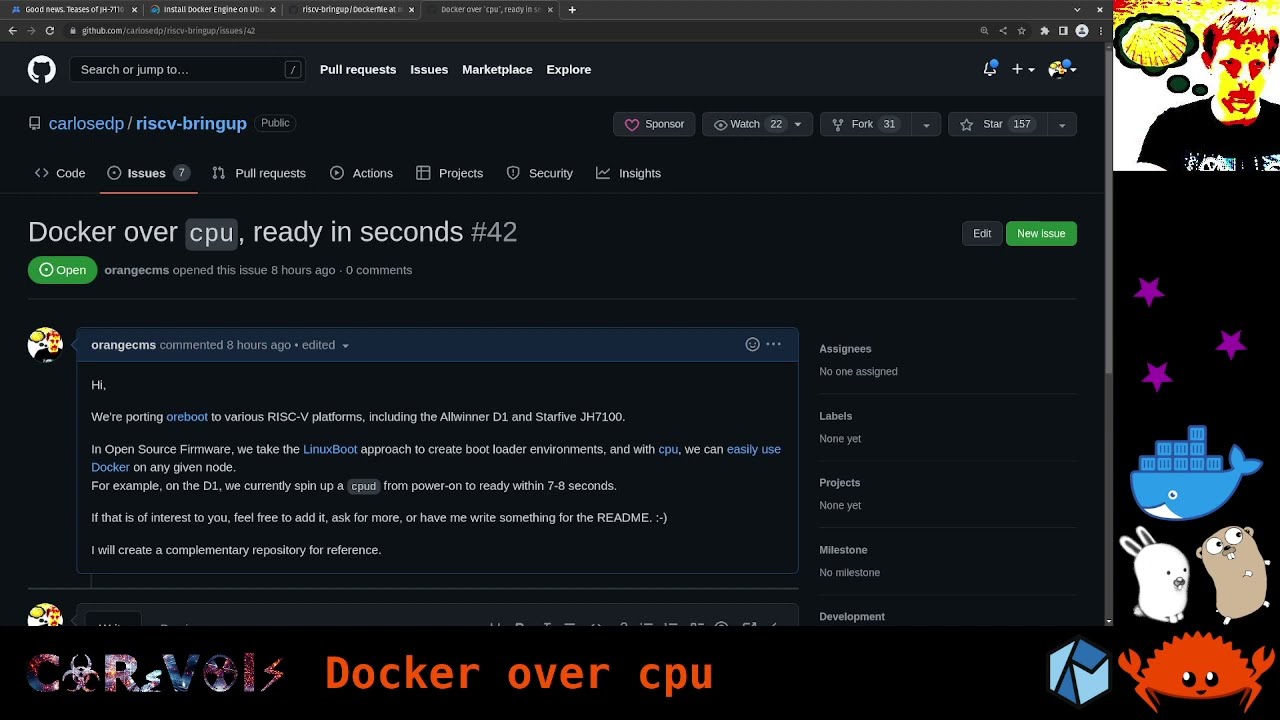Click the Docker whale image
The image size is (1280, 720).
pyautogui.click(x=1195, y=473)
